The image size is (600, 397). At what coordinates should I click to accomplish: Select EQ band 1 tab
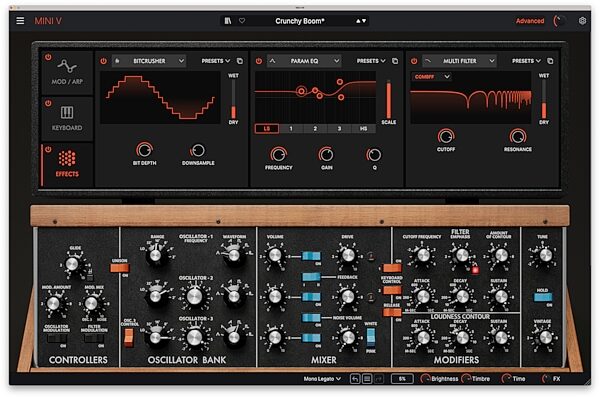[291, 129]
